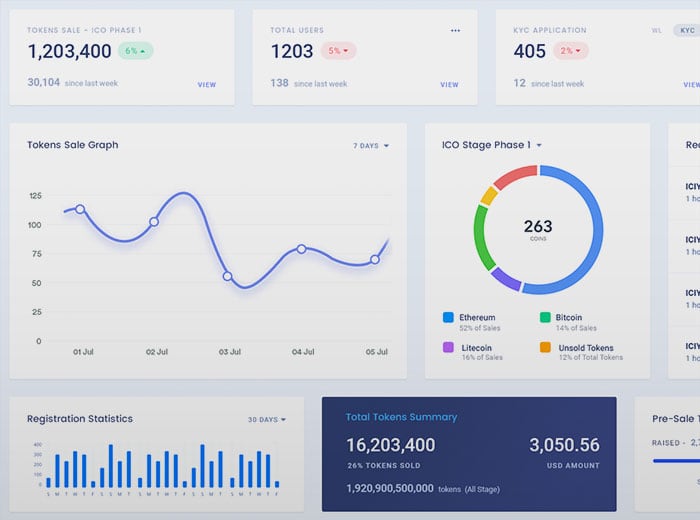700x520 pixels.
Task: Click the Total Tokens Summary heading
Action: point(401,417)
